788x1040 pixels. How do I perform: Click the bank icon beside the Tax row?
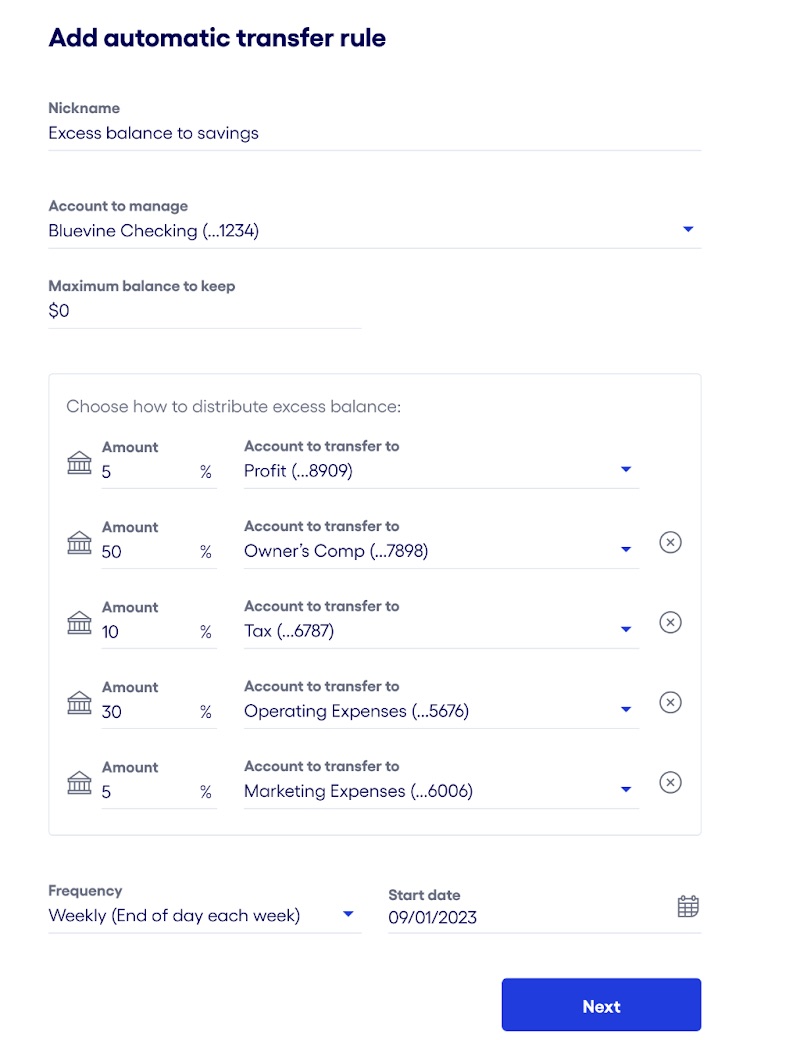(x=79, y=622)
